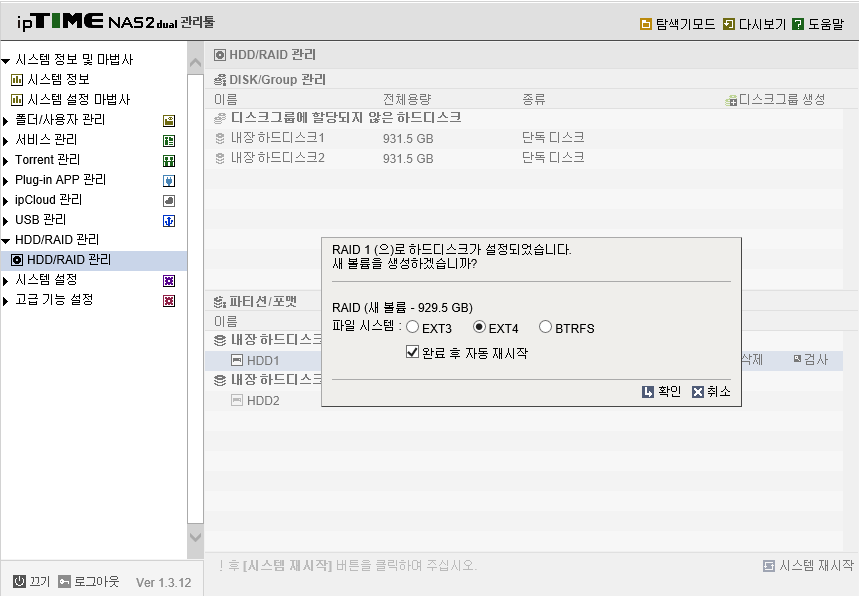This screenshot has height=596, width=859.
Task: Click the 시스템 정보 chart icon
Action: click(x=17, y=80)
